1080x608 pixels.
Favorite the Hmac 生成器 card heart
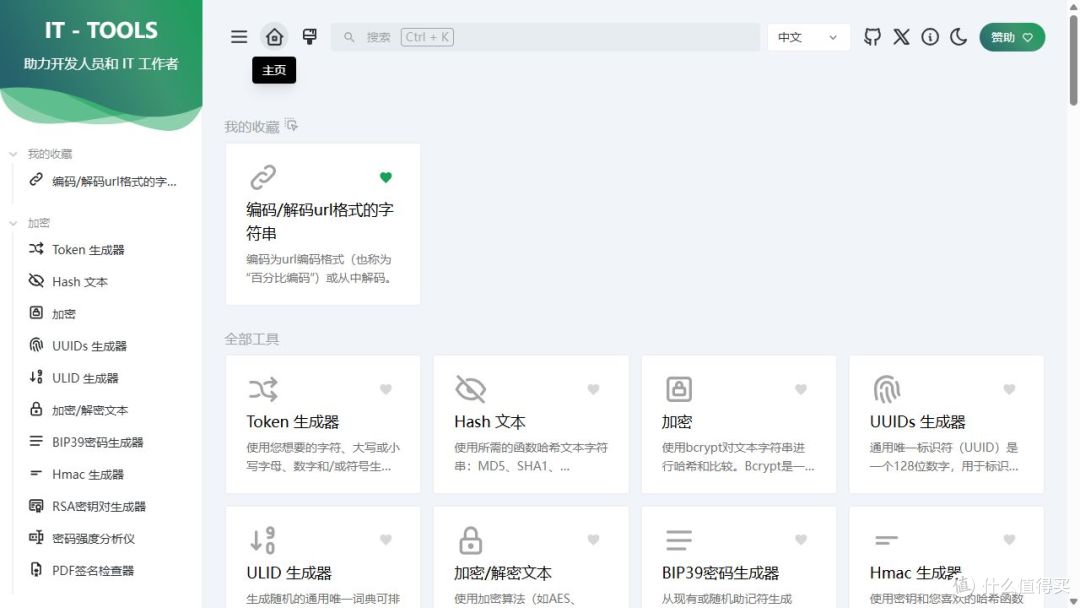coord(1009,540)
